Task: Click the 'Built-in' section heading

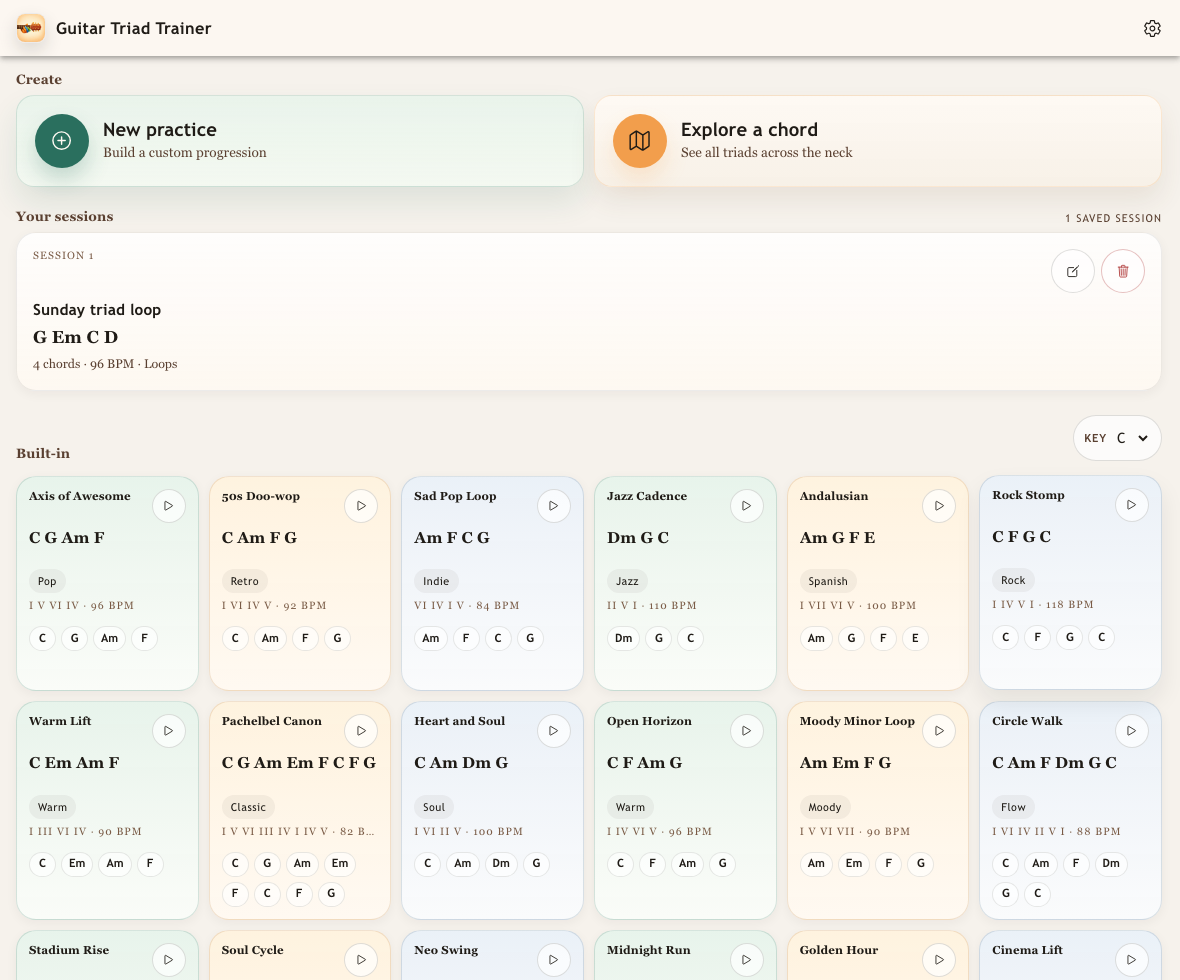Action: point(43,453)
